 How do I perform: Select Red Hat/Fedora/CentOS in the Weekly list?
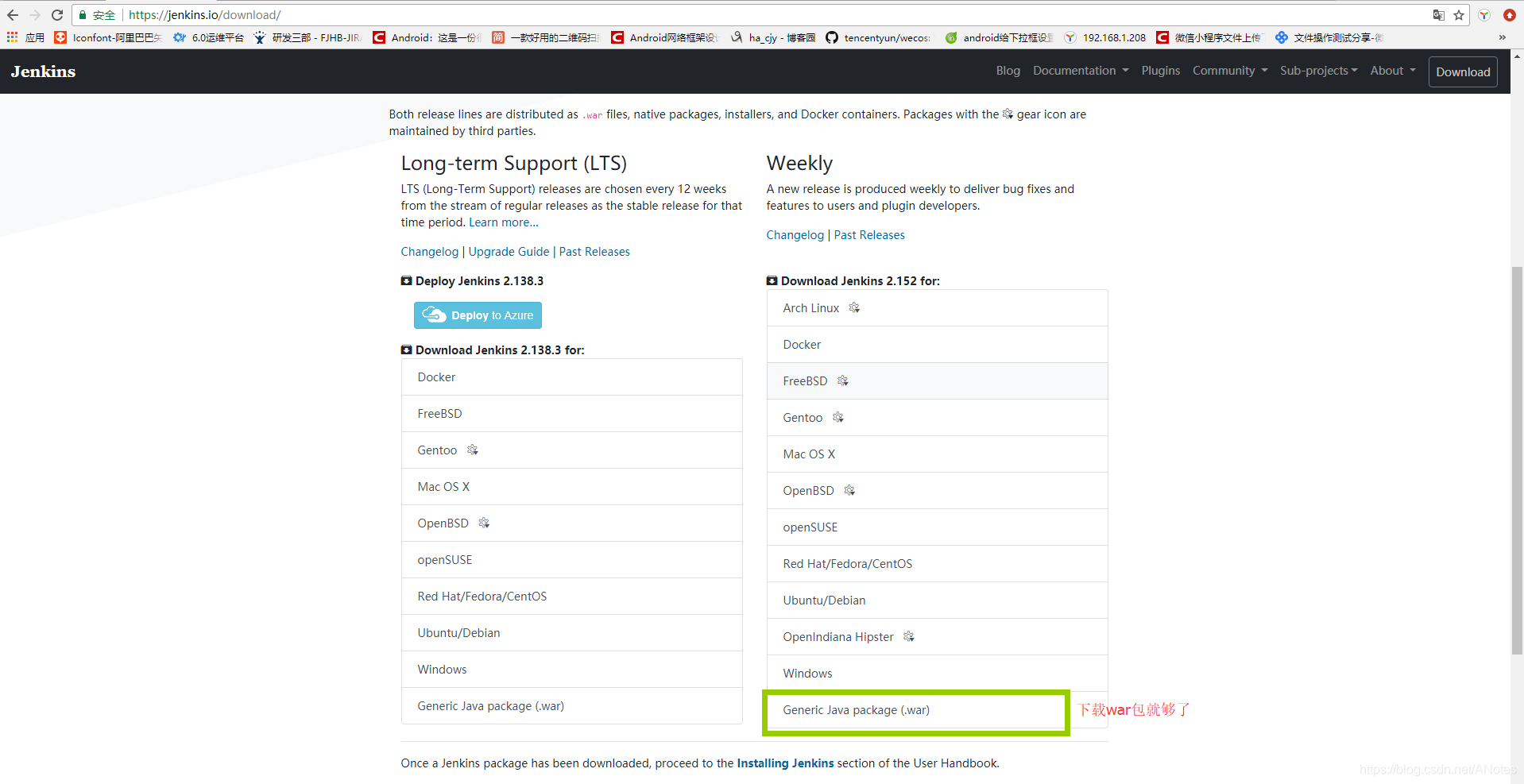[938, 564]
